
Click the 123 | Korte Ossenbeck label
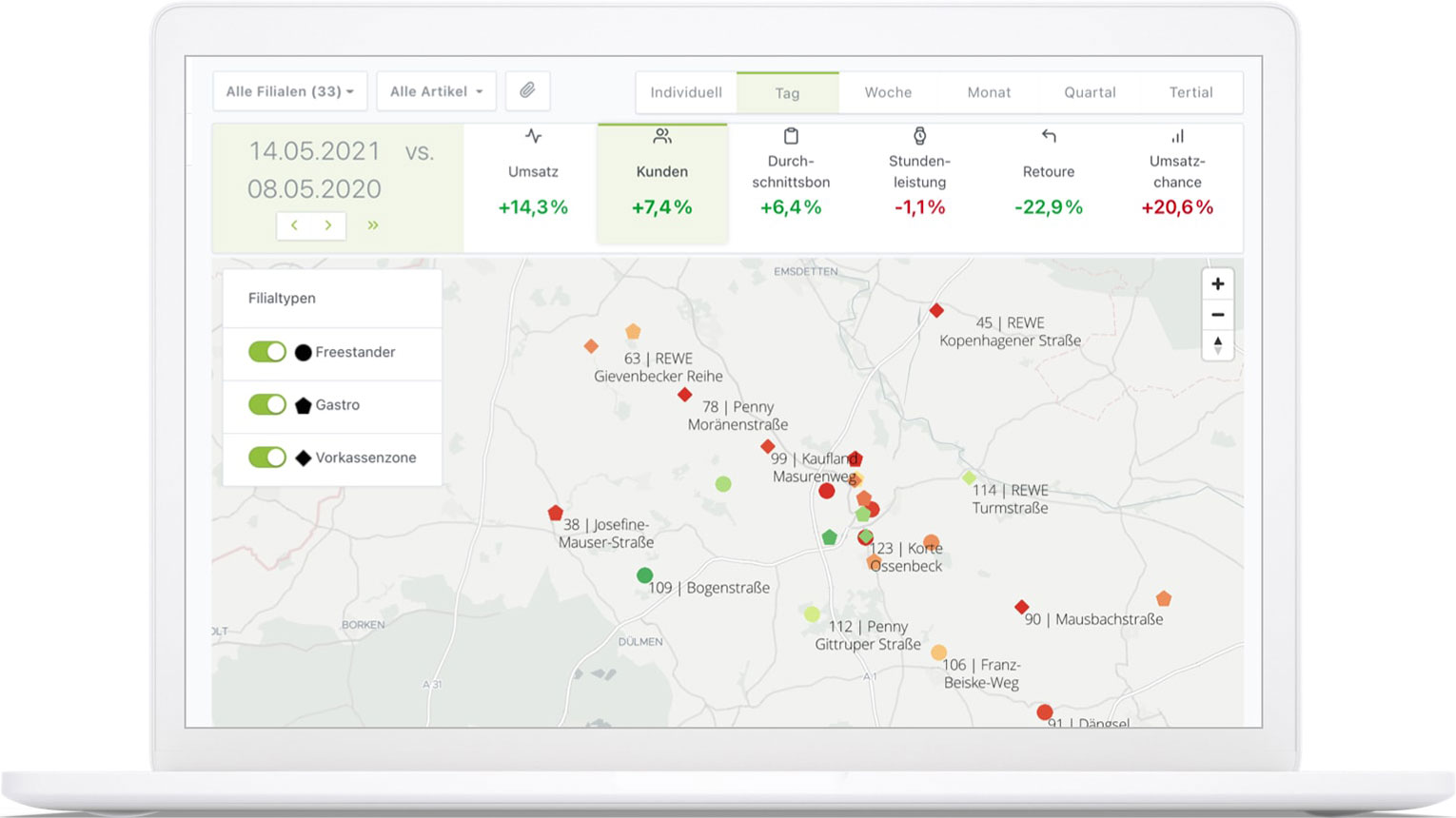[x=906, y=557]
